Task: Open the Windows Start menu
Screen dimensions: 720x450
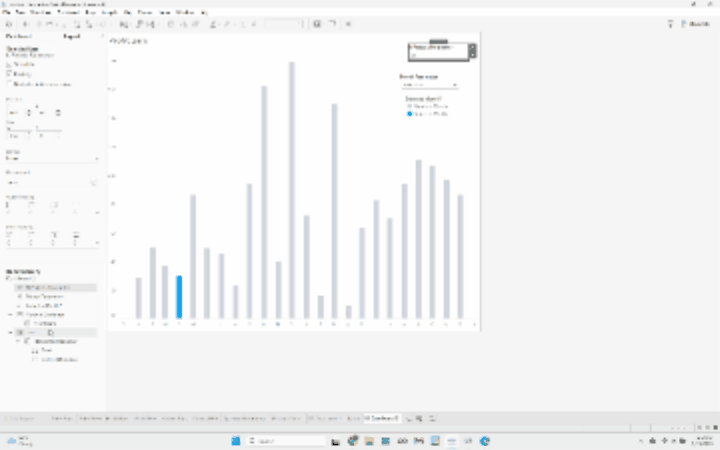Action: point(236,441)
